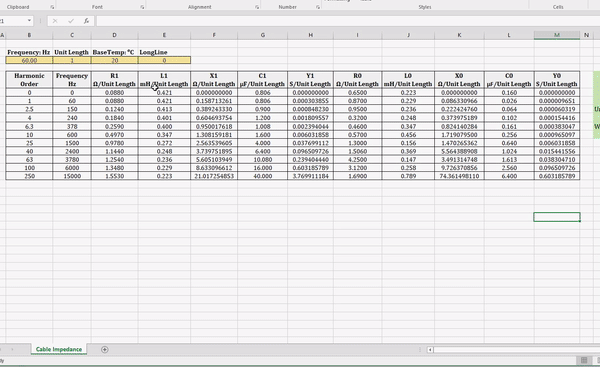
Task: Select column F header
Action: coord(214,35)
